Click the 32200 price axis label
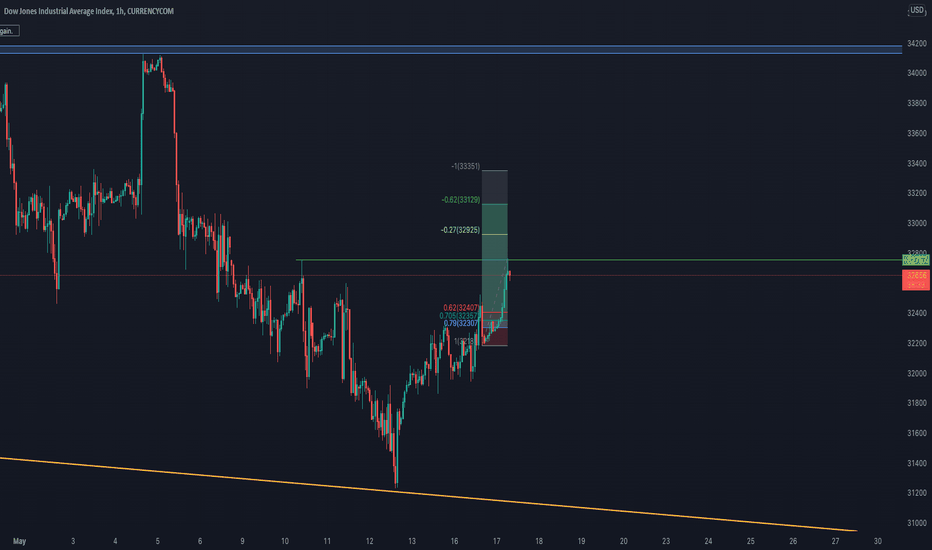This screenshot has height=550, width=932. (917, 343)
